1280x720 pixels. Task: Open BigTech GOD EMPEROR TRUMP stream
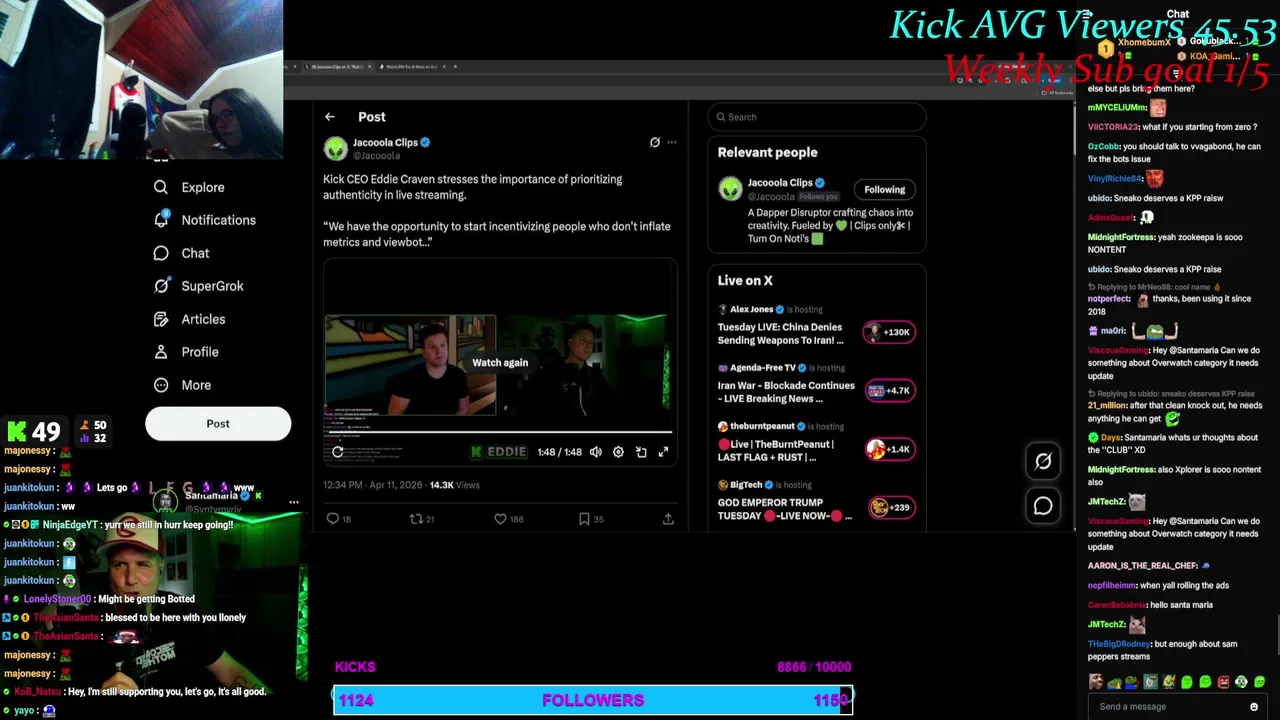click(784, 509)
